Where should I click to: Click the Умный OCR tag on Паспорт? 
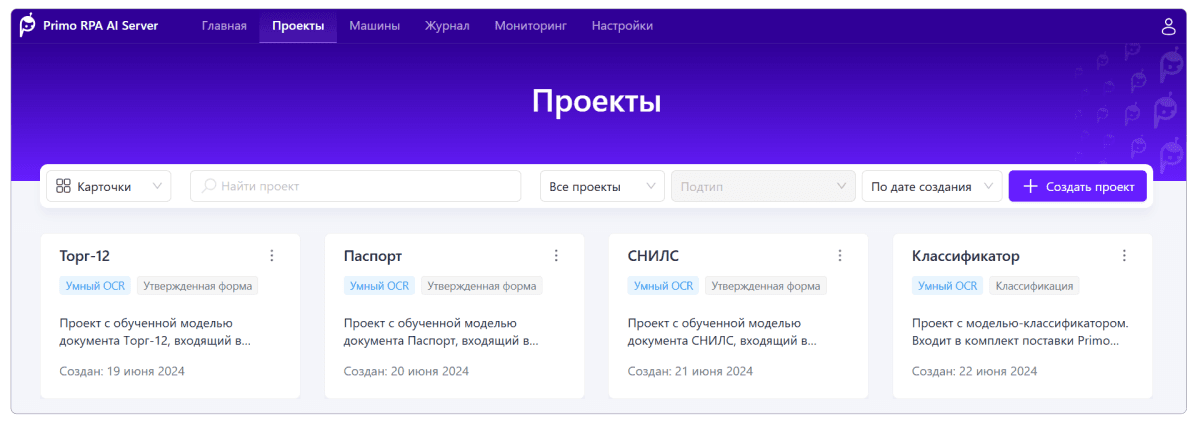(x=379, y=286)
